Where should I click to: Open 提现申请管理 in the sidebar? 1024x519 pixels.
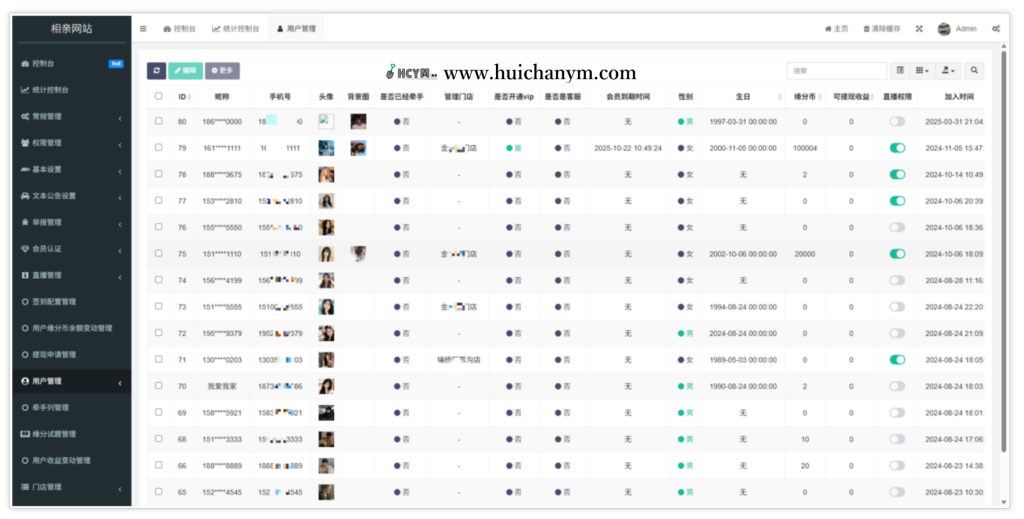coord(68,355)
